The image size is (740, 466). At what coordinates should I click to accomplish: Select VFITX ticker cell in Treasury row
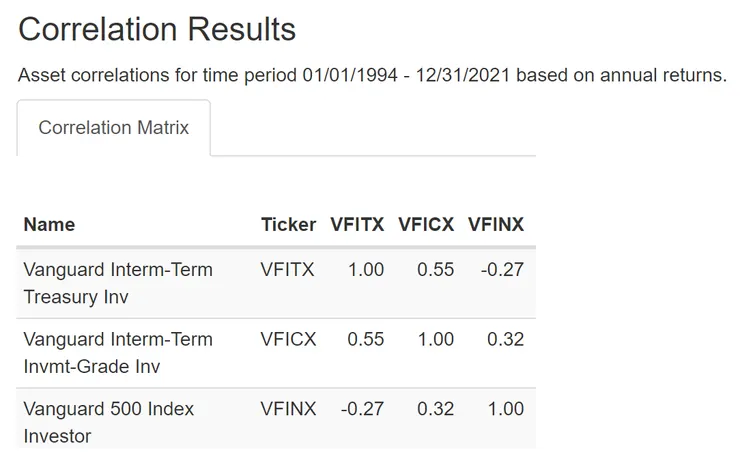tap(288, 270)
